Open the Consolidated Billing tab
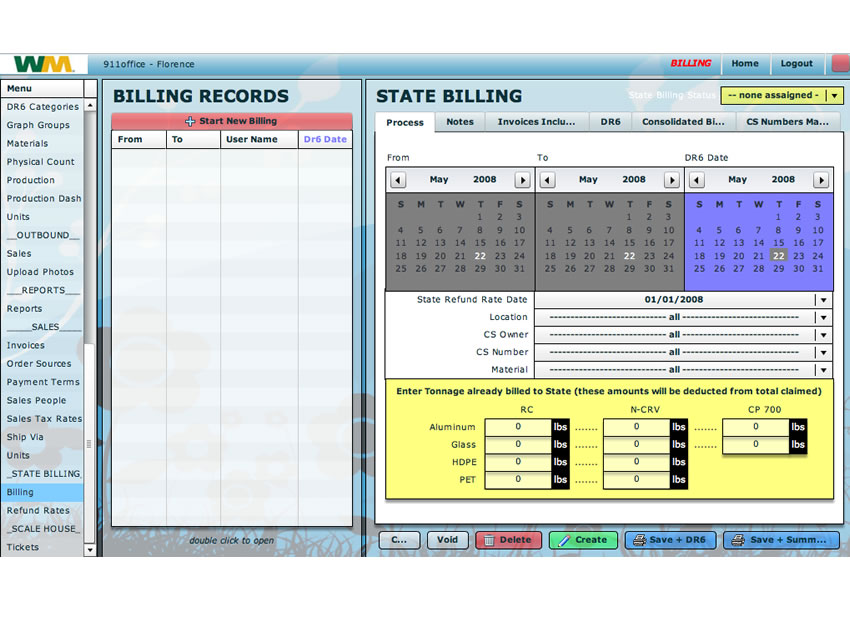 pyautogui.click(x=683, y=122)
